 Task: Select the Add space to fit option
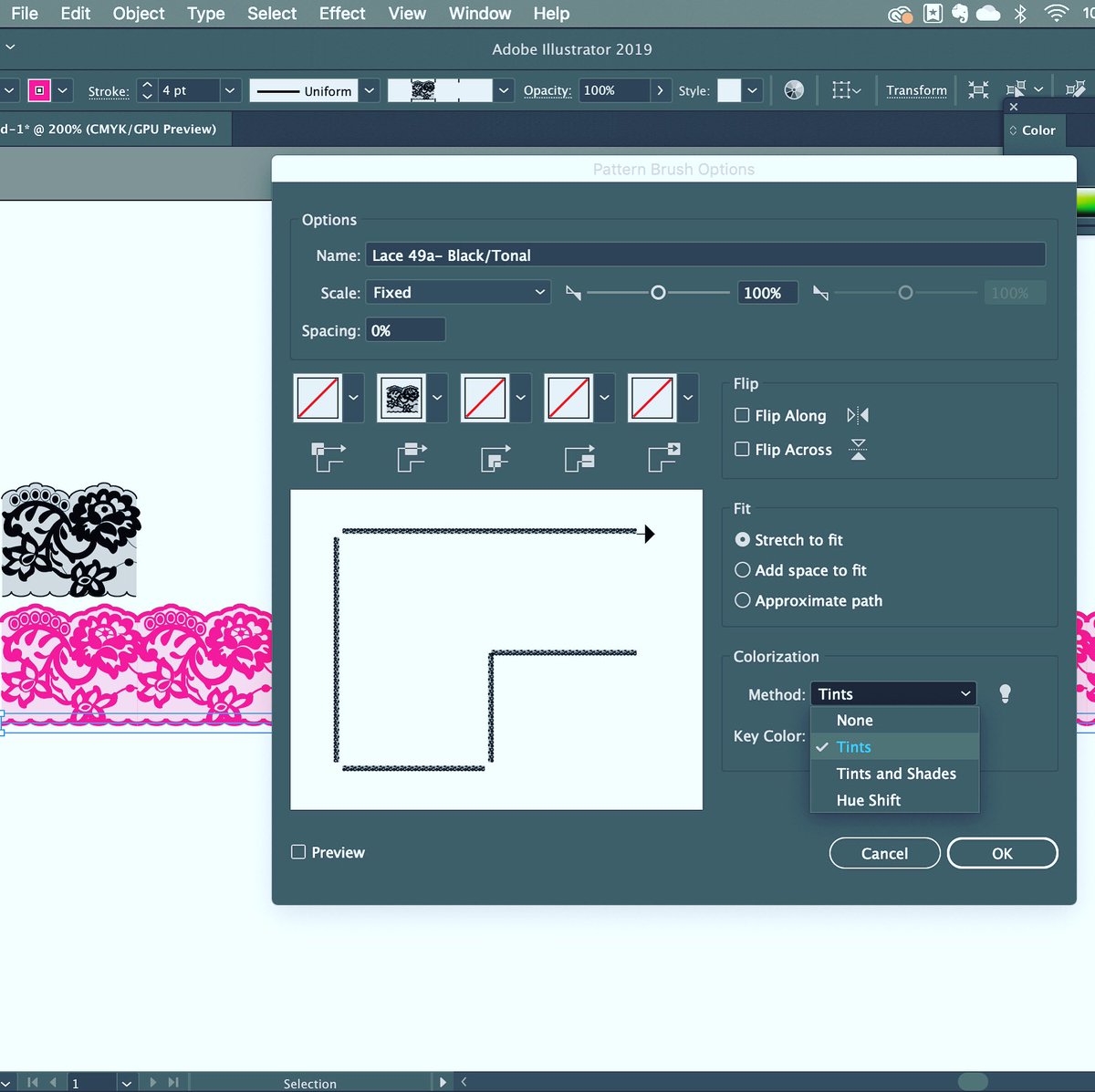click(x=743, y=570)
